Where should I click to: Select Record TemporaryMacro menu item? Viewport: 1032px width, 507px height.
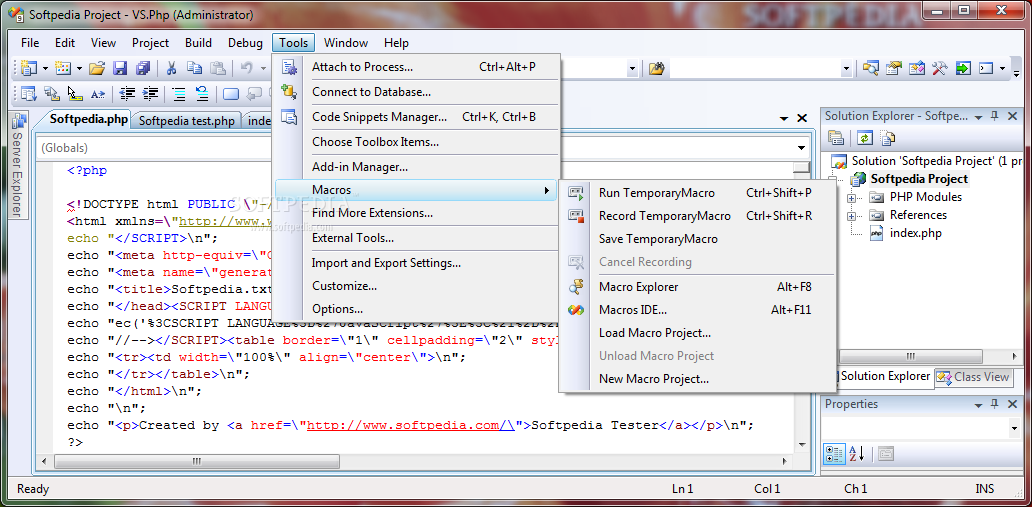click(x=698, y=216)
